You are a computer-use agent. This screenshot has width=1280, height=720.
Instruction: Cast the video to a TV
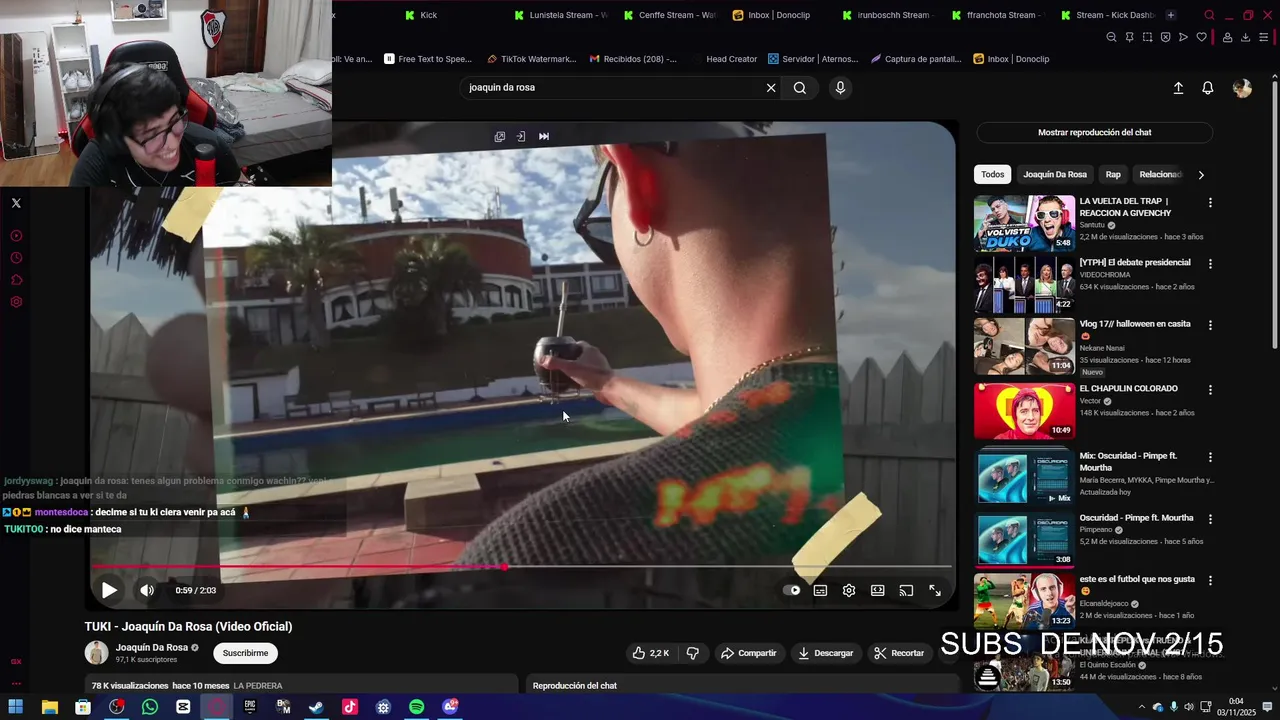tap(906, 590)
